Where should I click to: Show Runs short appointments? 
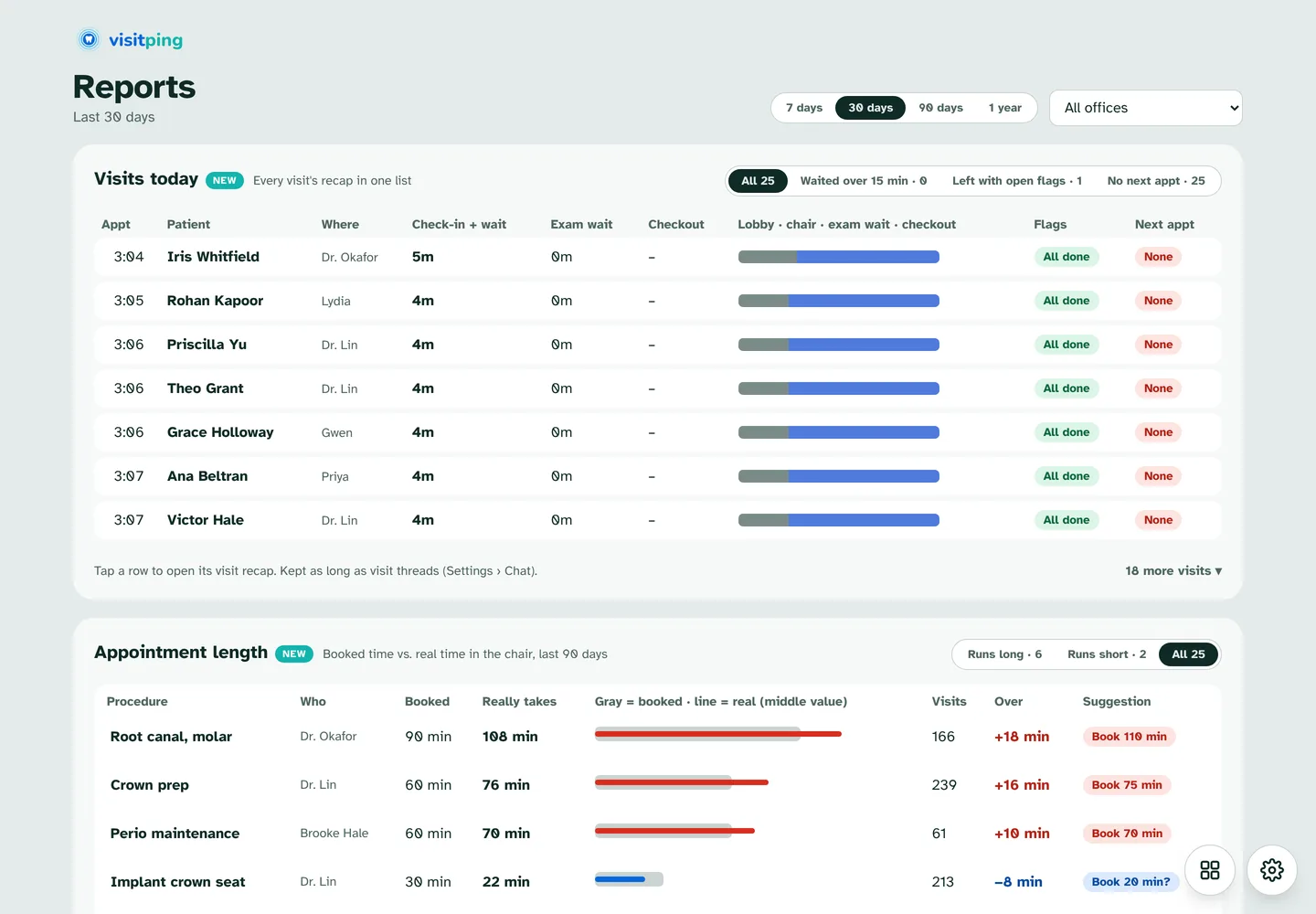coord(1107,654)
